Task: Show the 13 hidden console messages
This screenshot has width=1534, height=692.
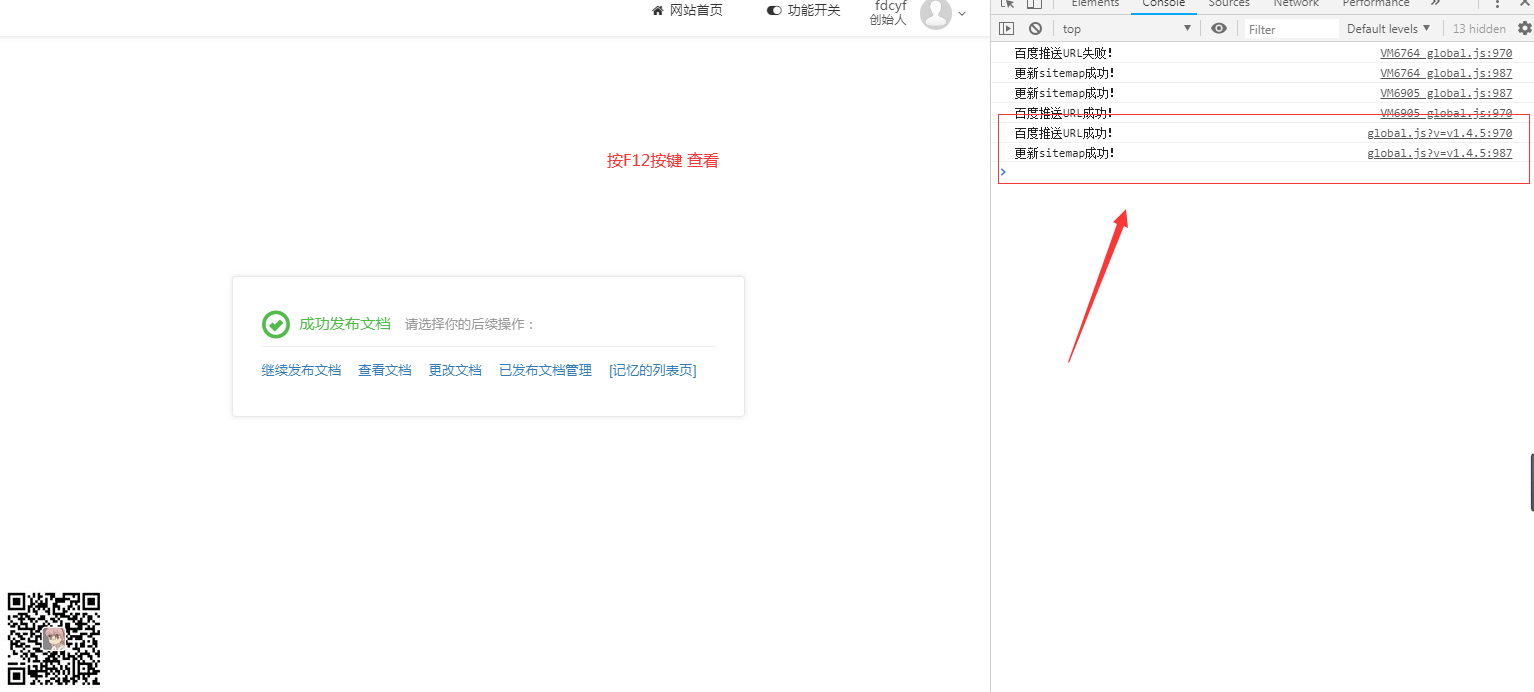Action: pos(1479,28)
